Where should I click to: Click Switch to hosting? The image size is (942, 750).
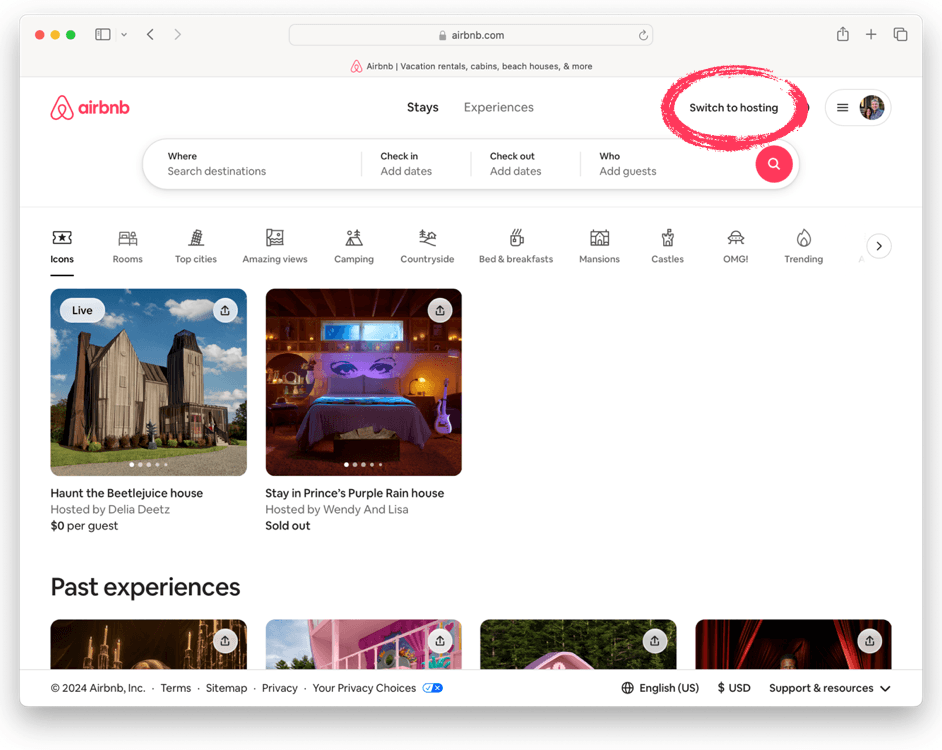[x=734, y=108]
